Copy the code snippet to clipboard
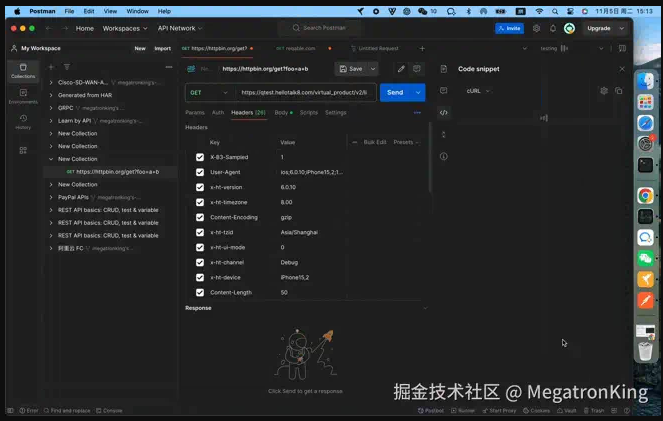Viewport: 663px width, 421px height. click(619, 90)
